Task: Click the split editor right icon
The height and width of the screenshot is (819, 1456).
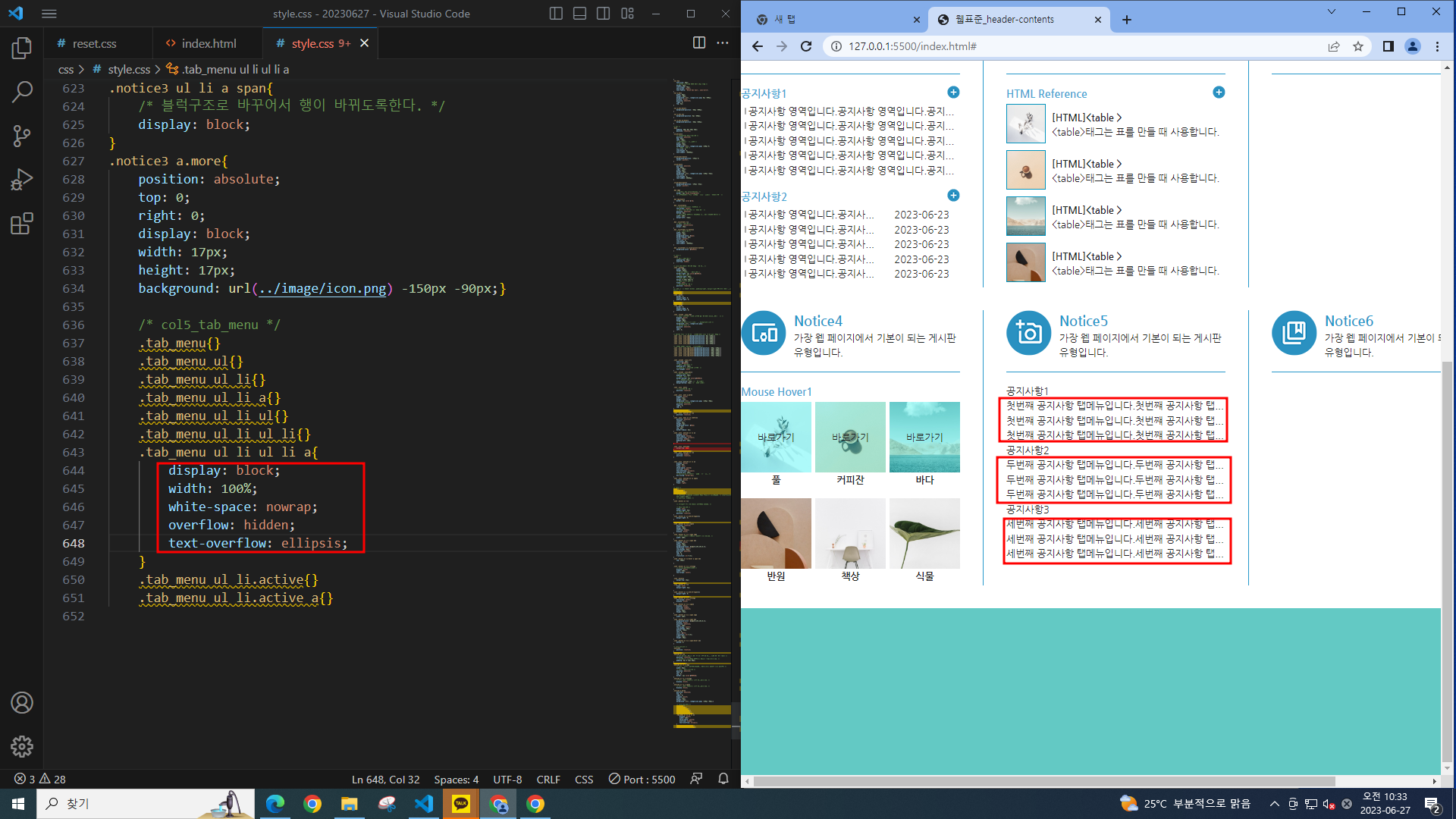Action: (699, 43)
